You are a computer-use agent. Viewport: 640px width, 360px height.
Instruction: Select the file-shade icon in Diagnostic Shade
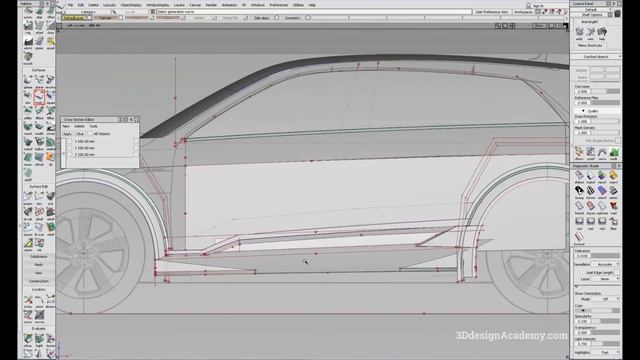613,221
